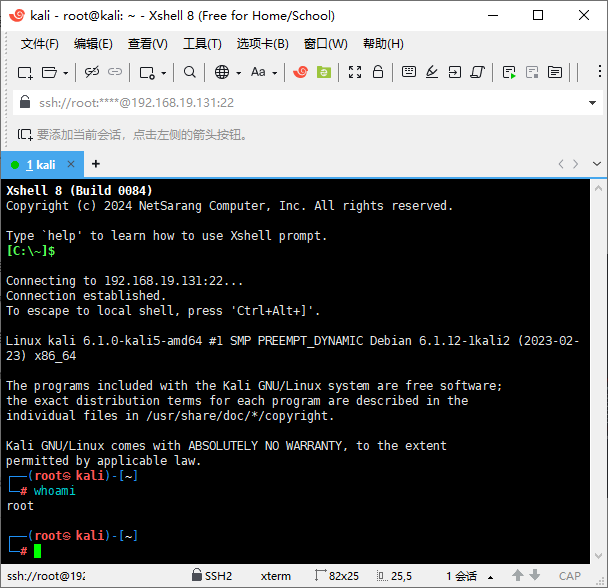Click the '1 会话' status entry
The image size is (608, 588).
click(x=461, y=576)
